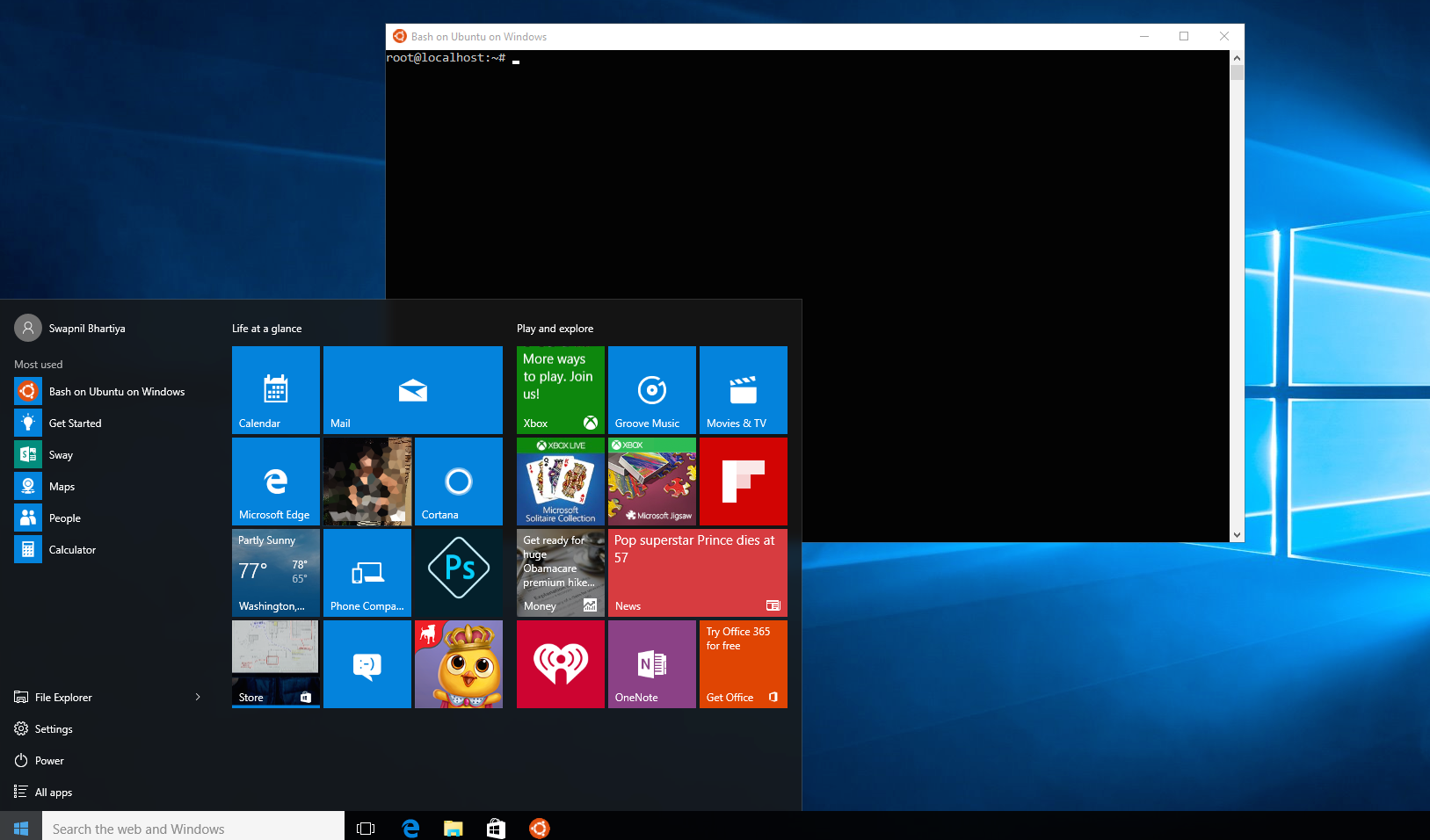The width and height of the screenshot is (1430, 840).
Task: Launch Microsoft Solitaire Collection
Action: [x=560, y=481]
